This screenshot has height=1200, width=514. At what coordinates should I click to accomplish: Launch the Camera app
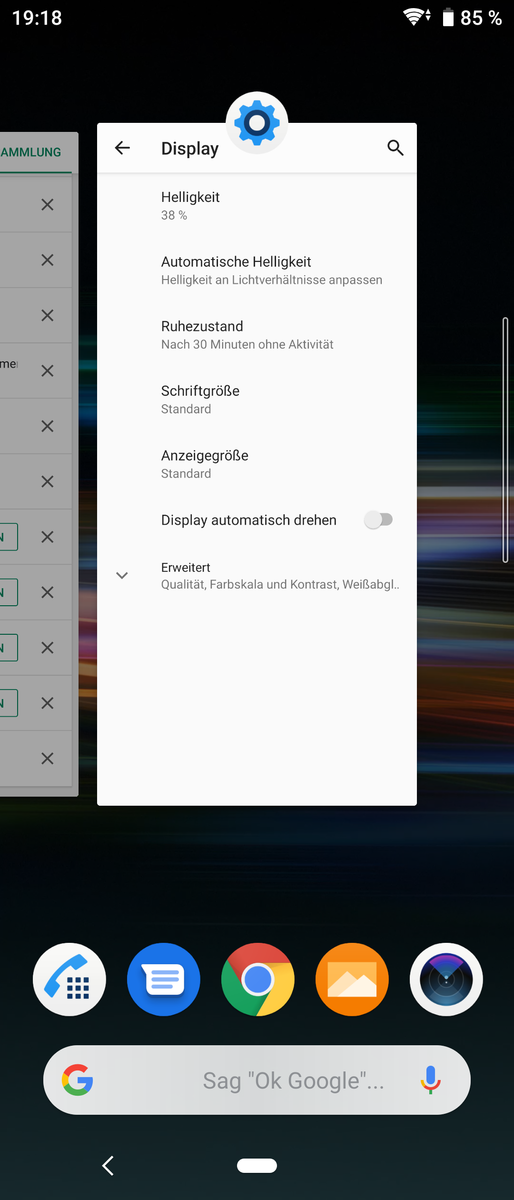(446, 979)
